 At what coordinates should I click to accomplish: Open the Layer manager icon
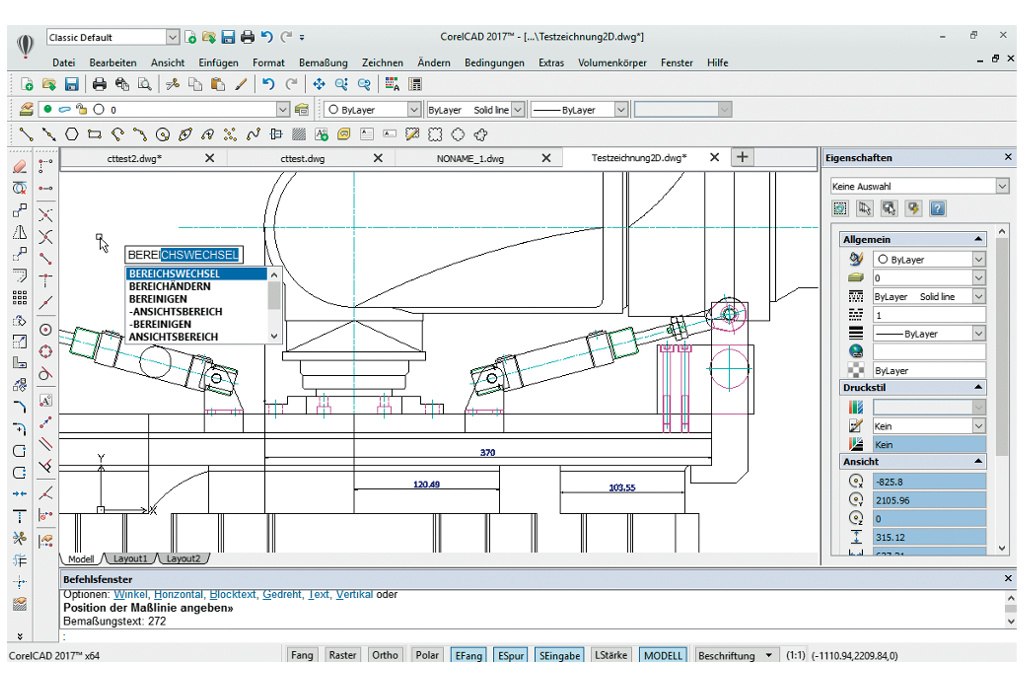pos(26,109)
